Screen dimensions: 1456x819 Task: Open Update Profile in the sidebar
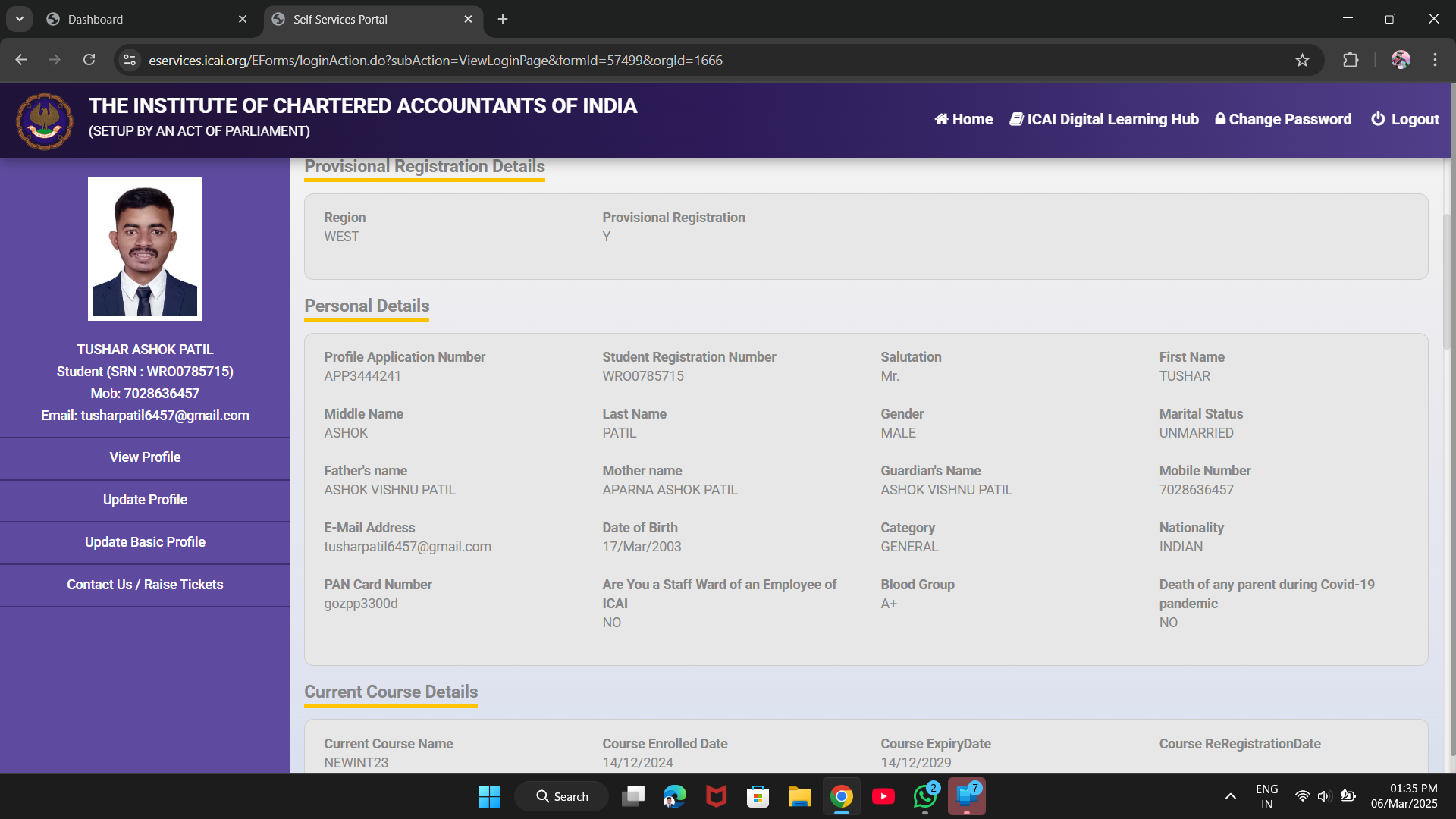click(145, 500)
